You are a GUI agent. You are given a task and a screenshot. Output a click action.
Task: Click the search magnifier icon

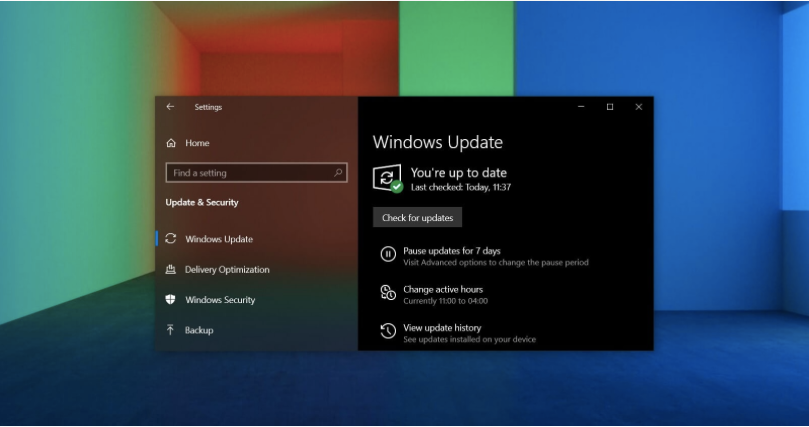(338, 173)
